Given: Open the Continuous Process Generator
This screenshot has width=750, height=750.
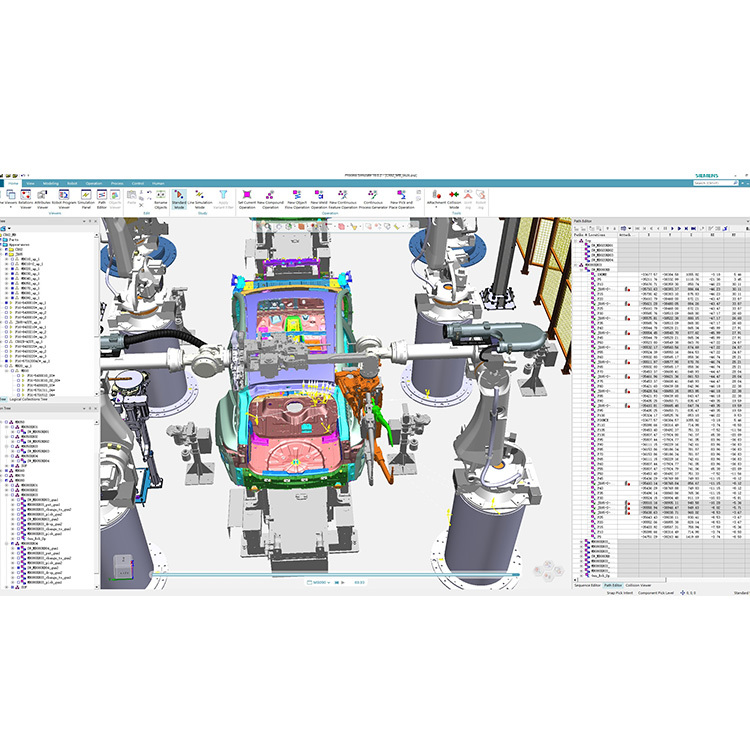Looking at the screenshot, I should [373, 197].
